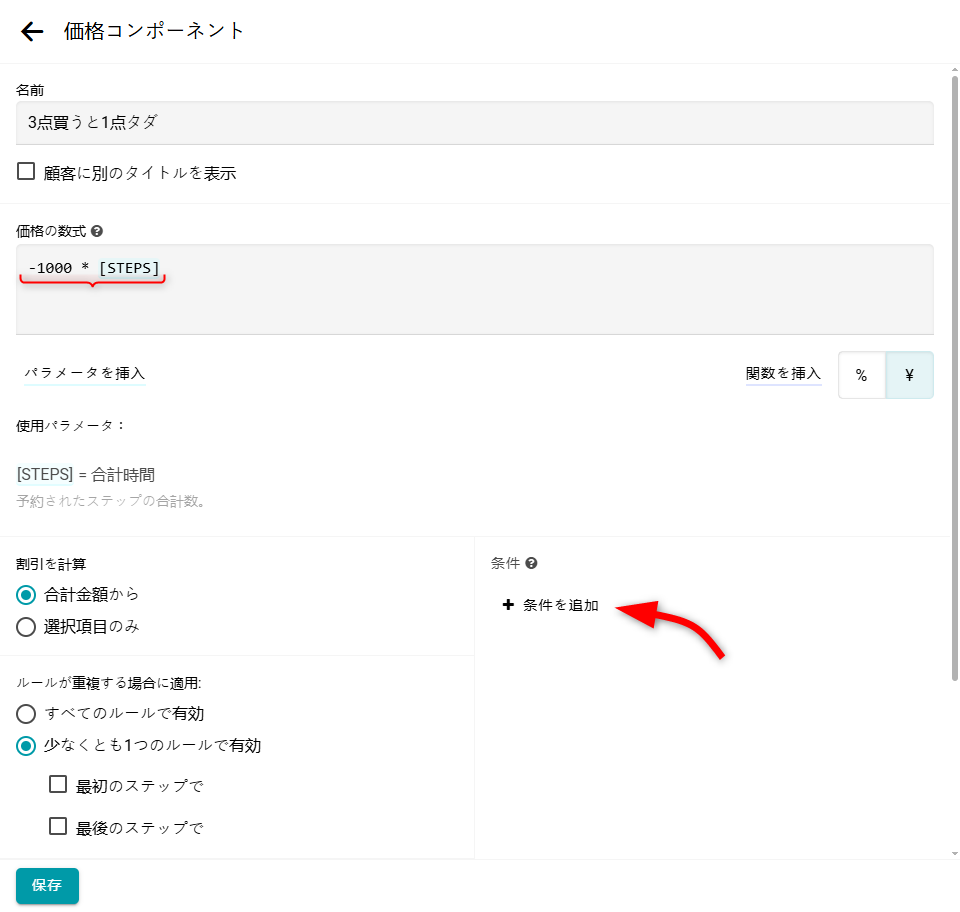Check 最後のステップで checkbox
The height and width of the screenshot is (912, 960).
tap(58, 826)
